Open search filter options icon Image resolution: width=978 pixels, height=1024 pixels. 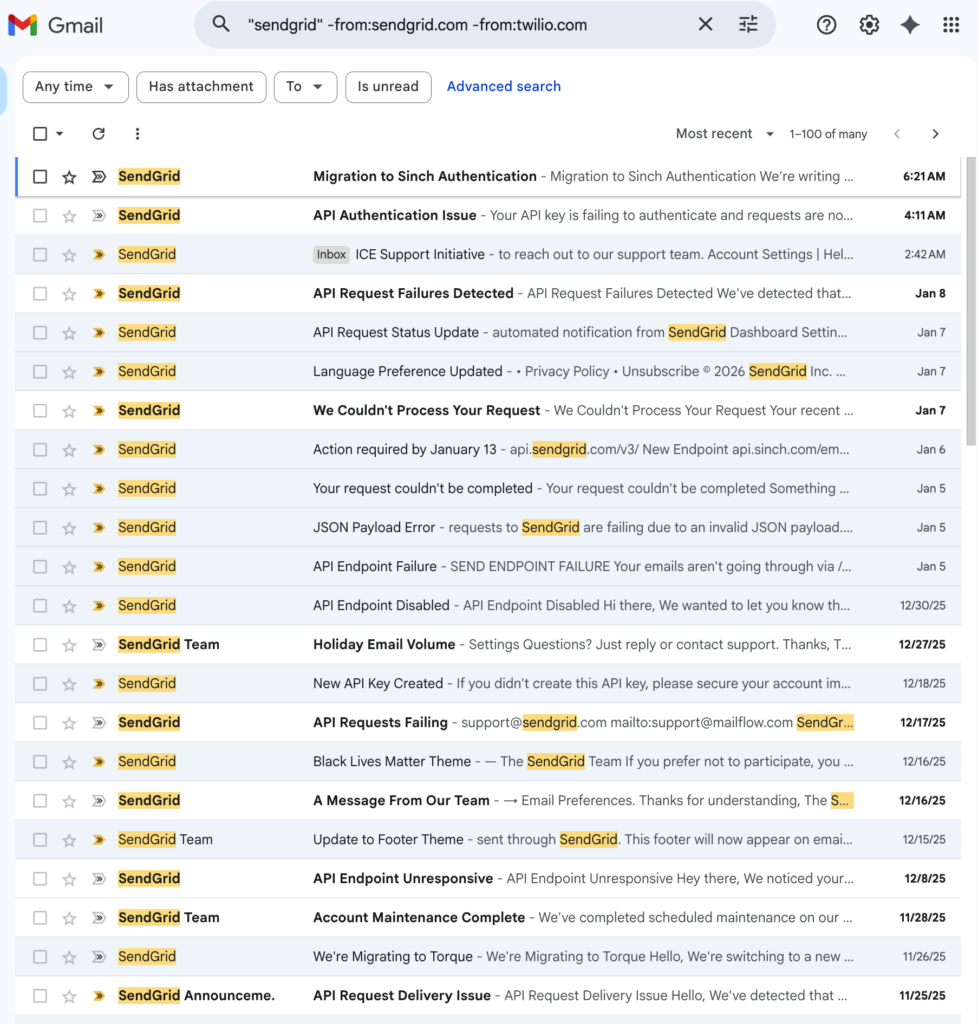[x=748, y=25]
